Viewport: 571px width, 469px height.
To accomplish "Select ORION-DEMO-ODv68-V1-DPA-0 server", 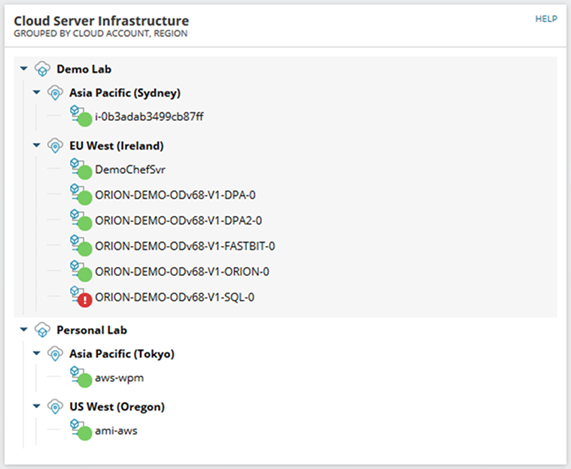I will tap(175, 195).
